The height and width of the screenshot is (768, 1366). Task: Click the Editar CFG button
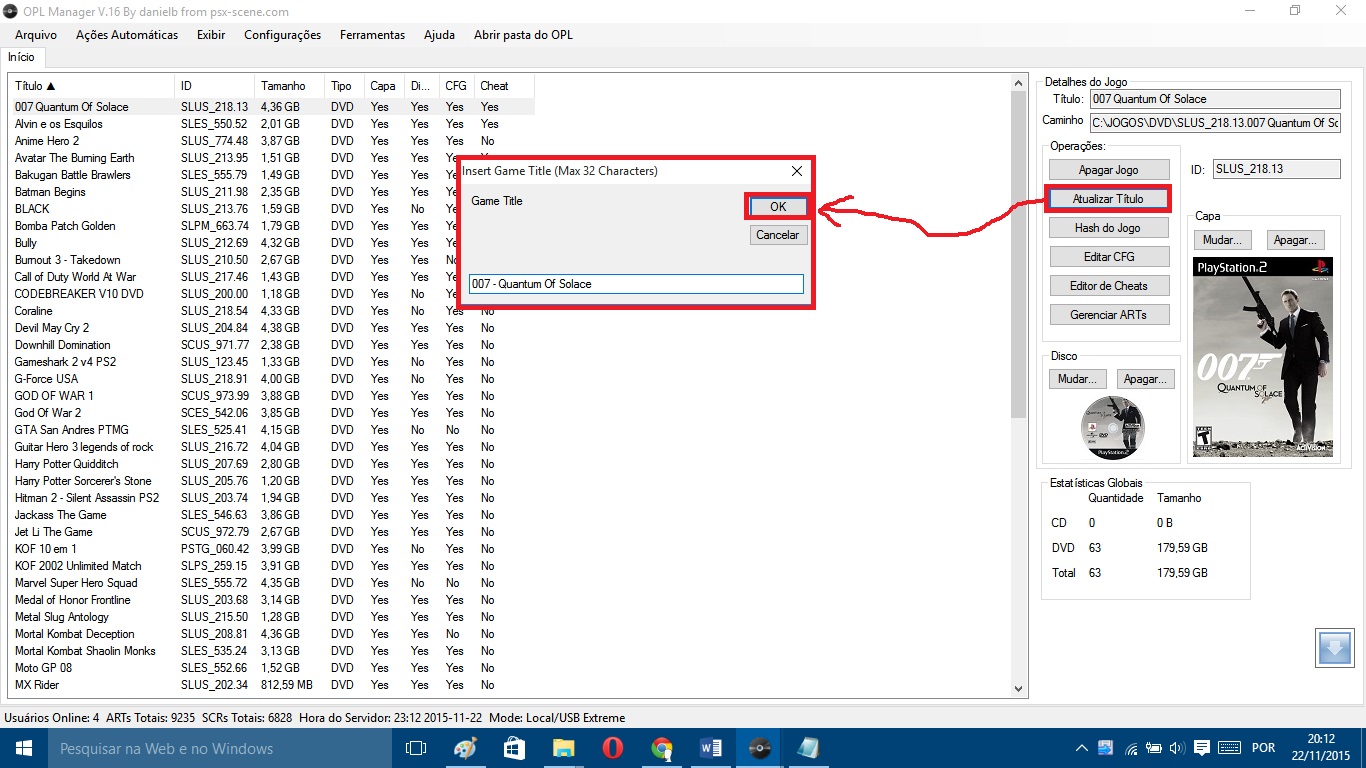click(1108, 257)
